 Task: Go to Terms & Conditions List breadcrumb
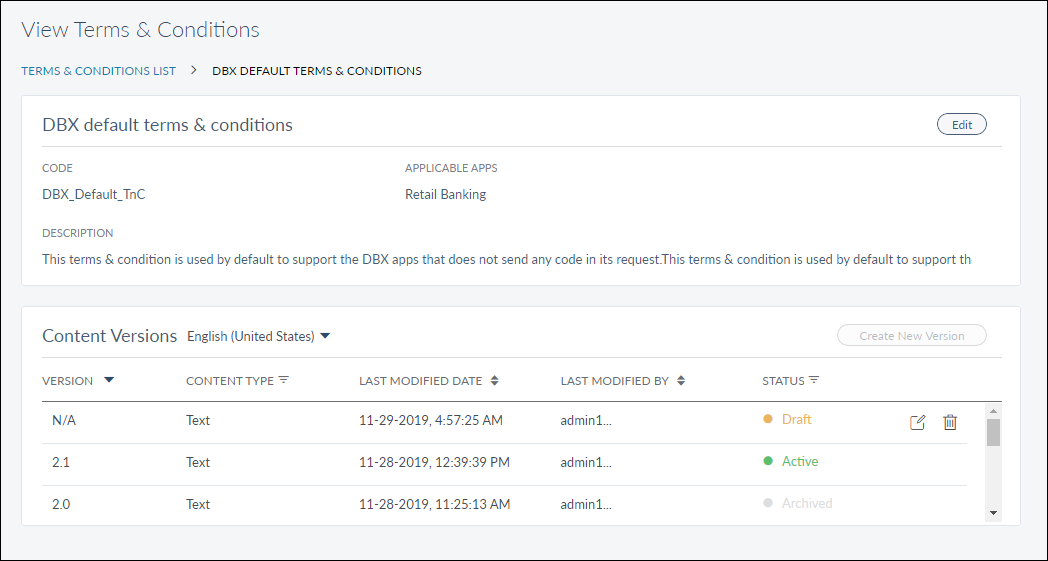pyautogui.click(x=98, y=71)
